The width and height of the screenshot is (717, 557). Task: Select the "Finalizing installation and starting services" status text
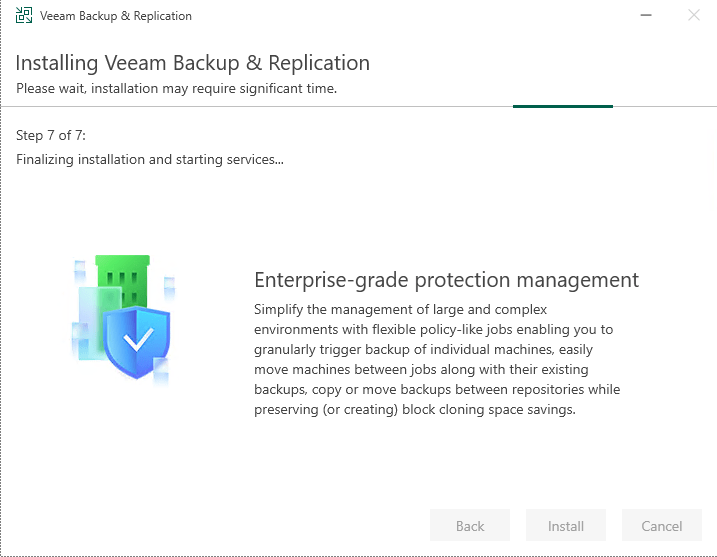tap(150, 159)
